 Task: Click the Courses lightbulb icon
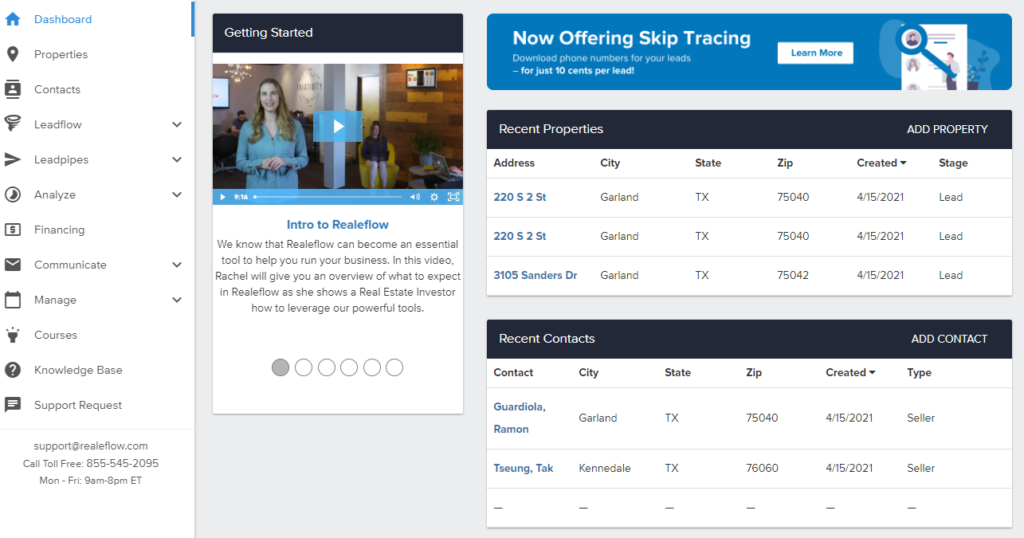pos(12,335)
